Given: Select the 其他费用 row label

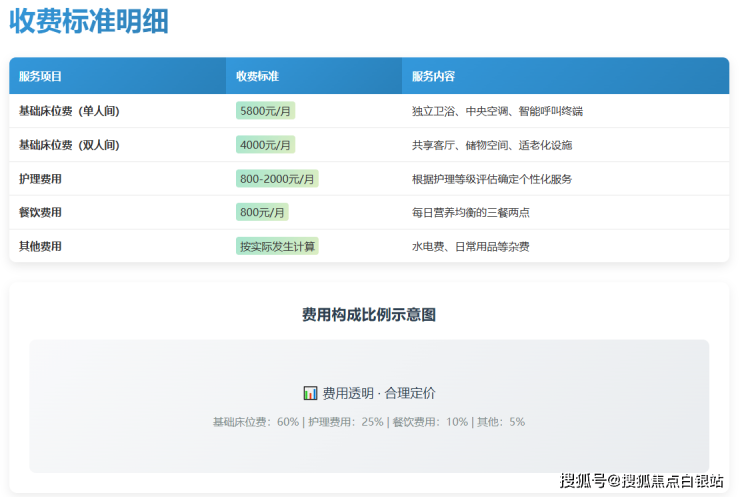Looking at the screenshot, I should (40, 246).
